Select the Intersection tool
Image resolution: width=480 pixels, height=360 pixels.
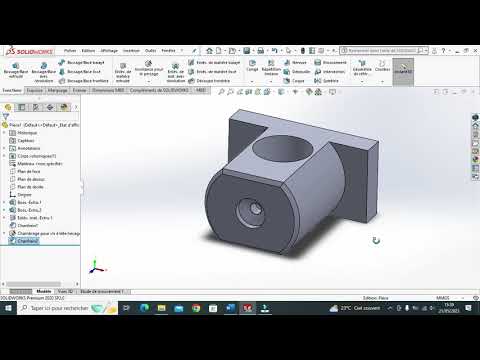[x=330, y=71]
